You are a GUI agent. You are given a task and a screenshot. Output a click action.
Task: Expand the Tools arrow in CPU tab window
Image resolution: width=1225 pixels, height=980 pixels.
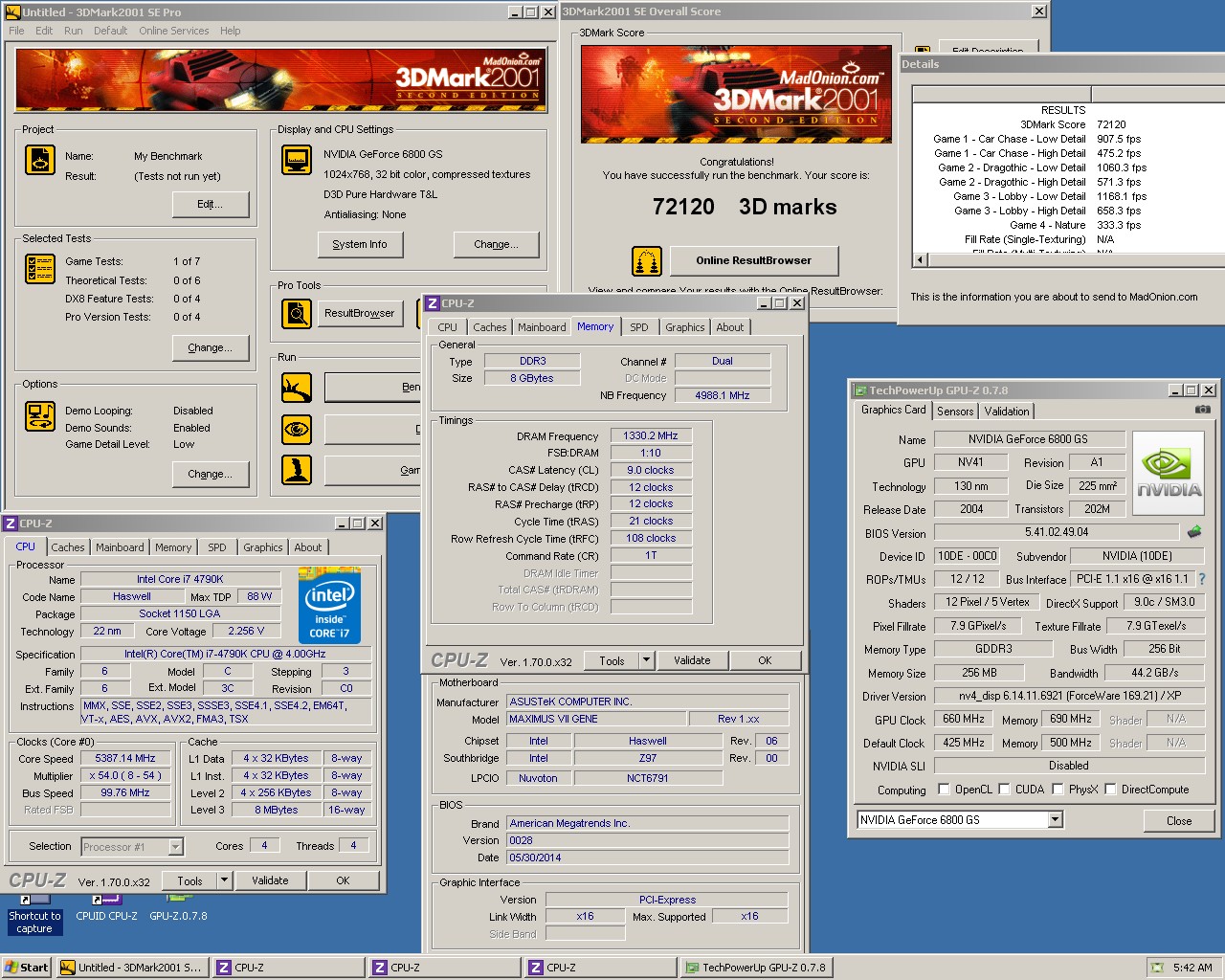[x=224, y=880]
